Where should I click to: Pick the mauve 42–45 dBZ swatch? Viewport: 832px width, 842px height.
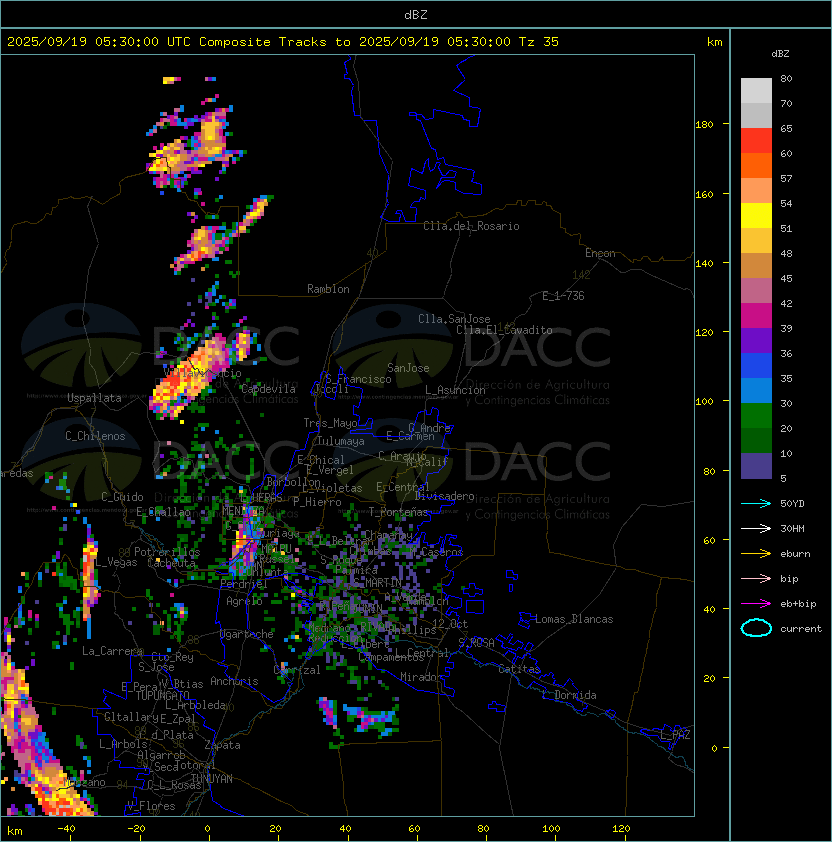coord(756,291)
